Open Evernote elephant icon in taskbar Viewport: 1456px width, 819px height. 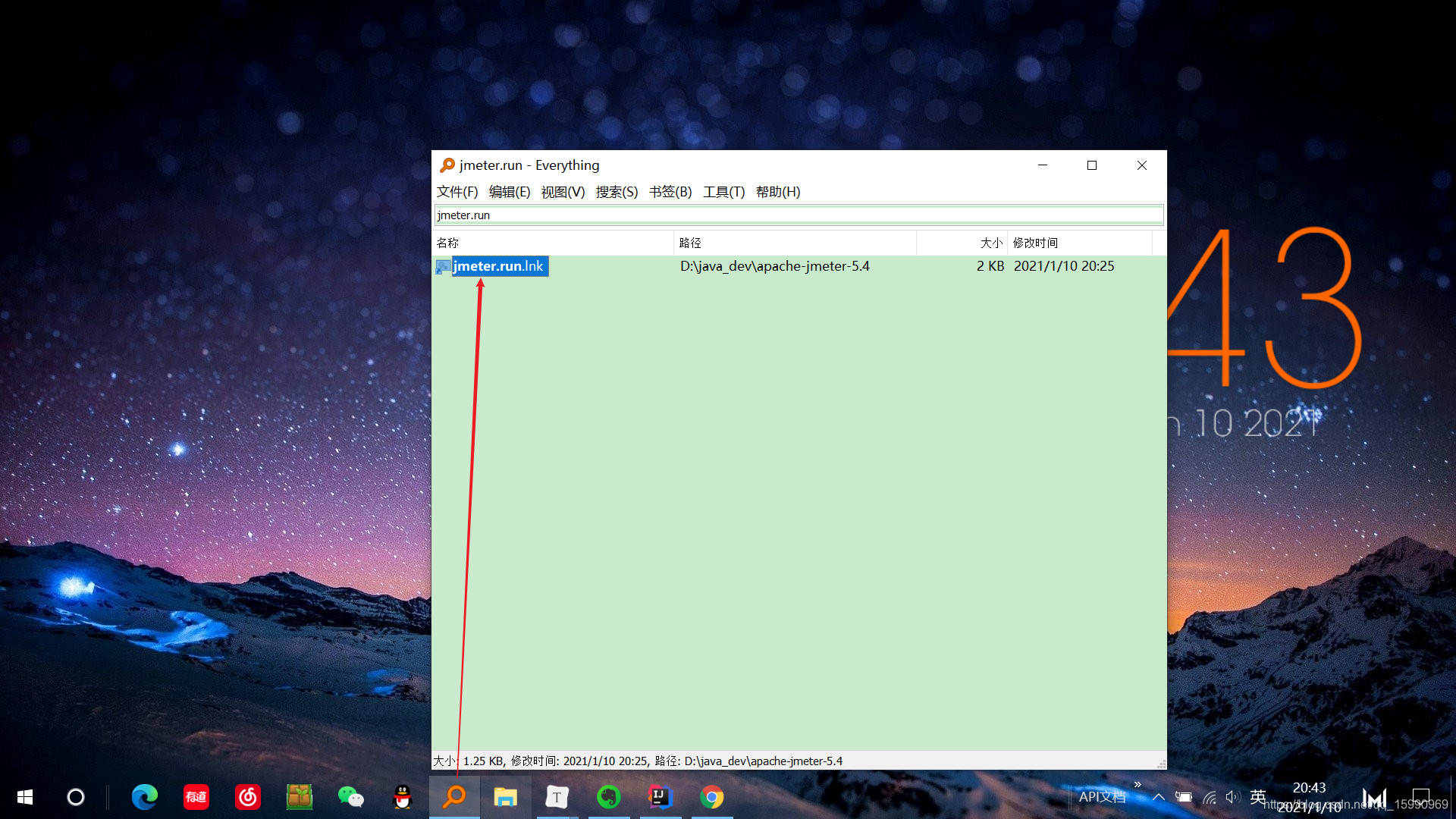pos(609,797)
